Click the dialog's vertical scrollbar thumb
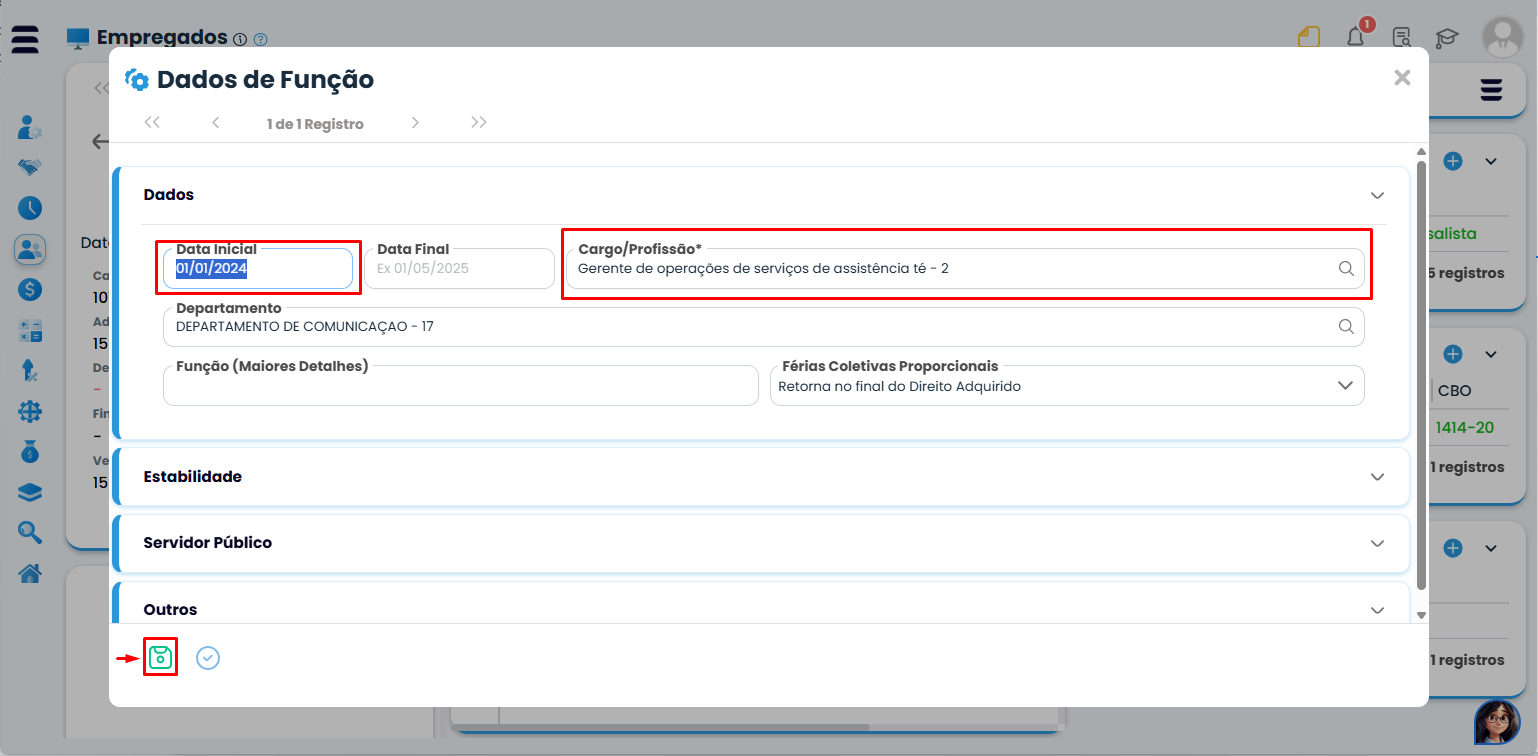Image resolution: width=1538 pixels, height=756 pixels. [1421, 375]
